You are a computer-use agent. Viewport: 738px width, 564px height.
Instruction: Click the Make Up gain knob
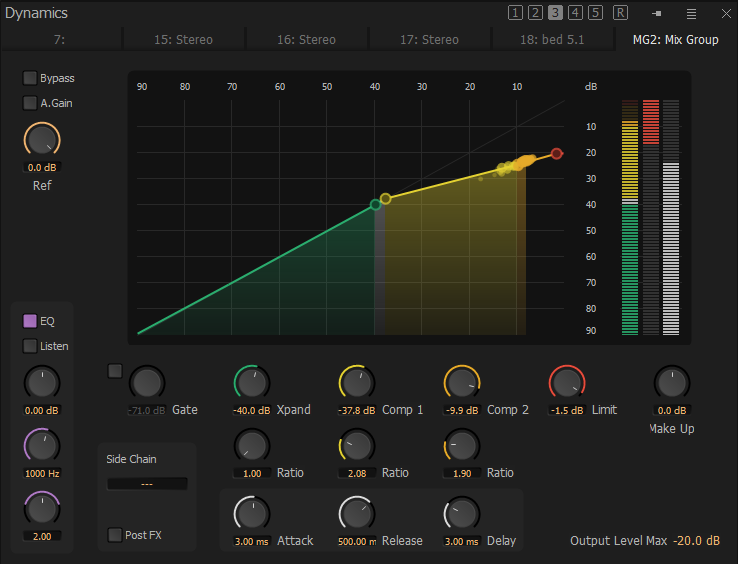tap(671, 383)
